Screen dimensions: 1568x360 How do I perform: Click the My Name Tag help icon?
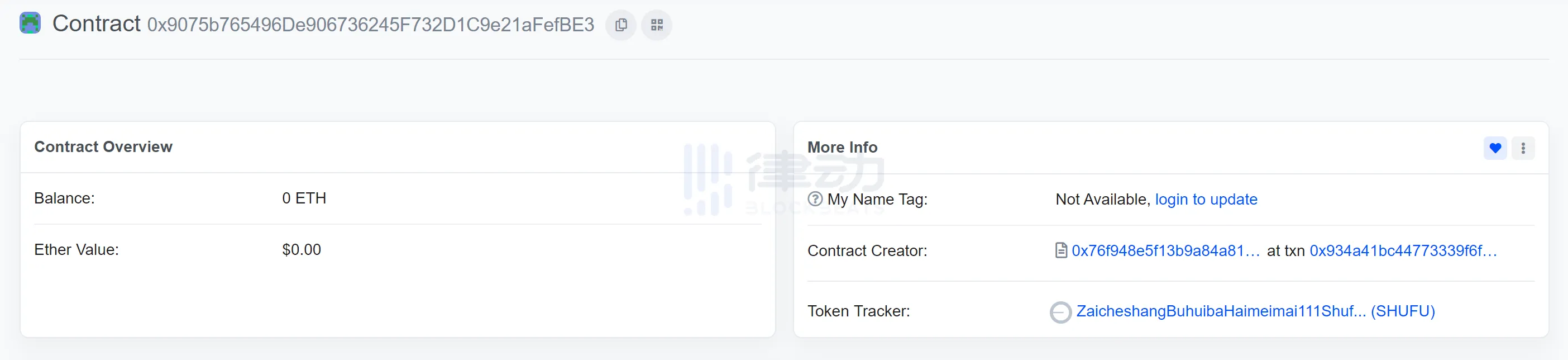click(815, 199)
